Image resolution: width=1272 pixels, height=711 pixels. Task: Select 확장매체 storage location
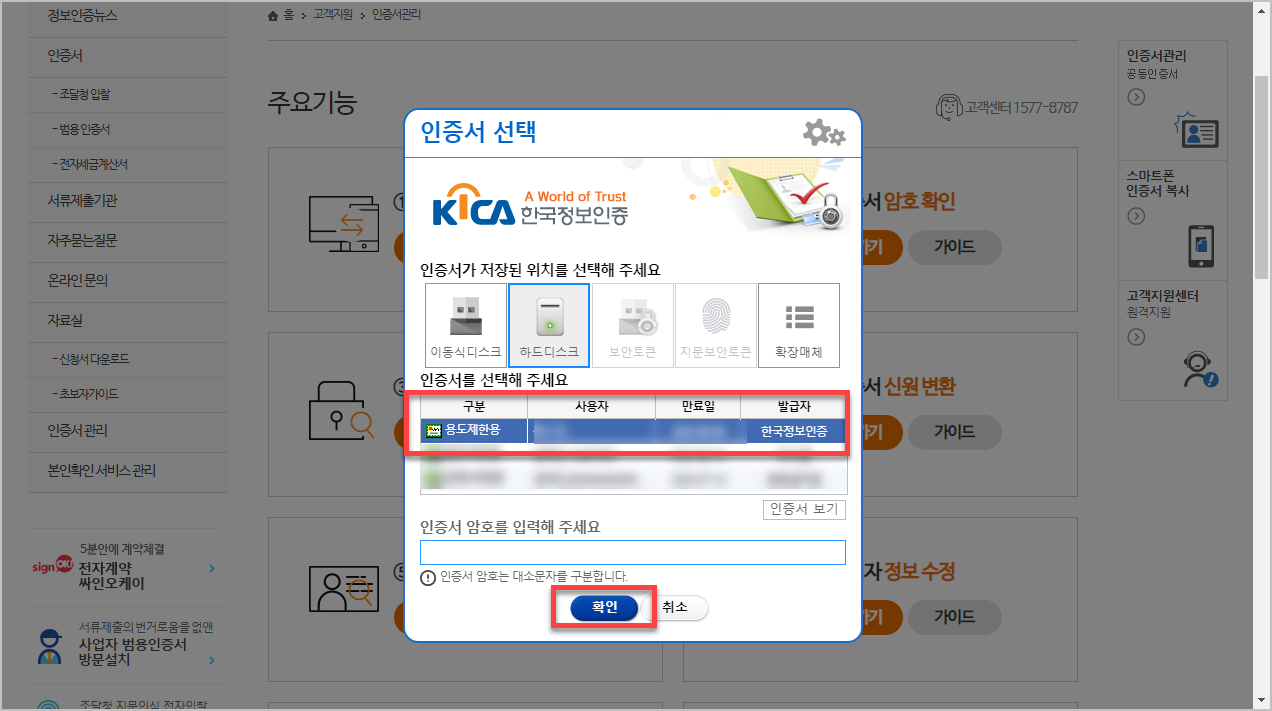coord(799,325)
